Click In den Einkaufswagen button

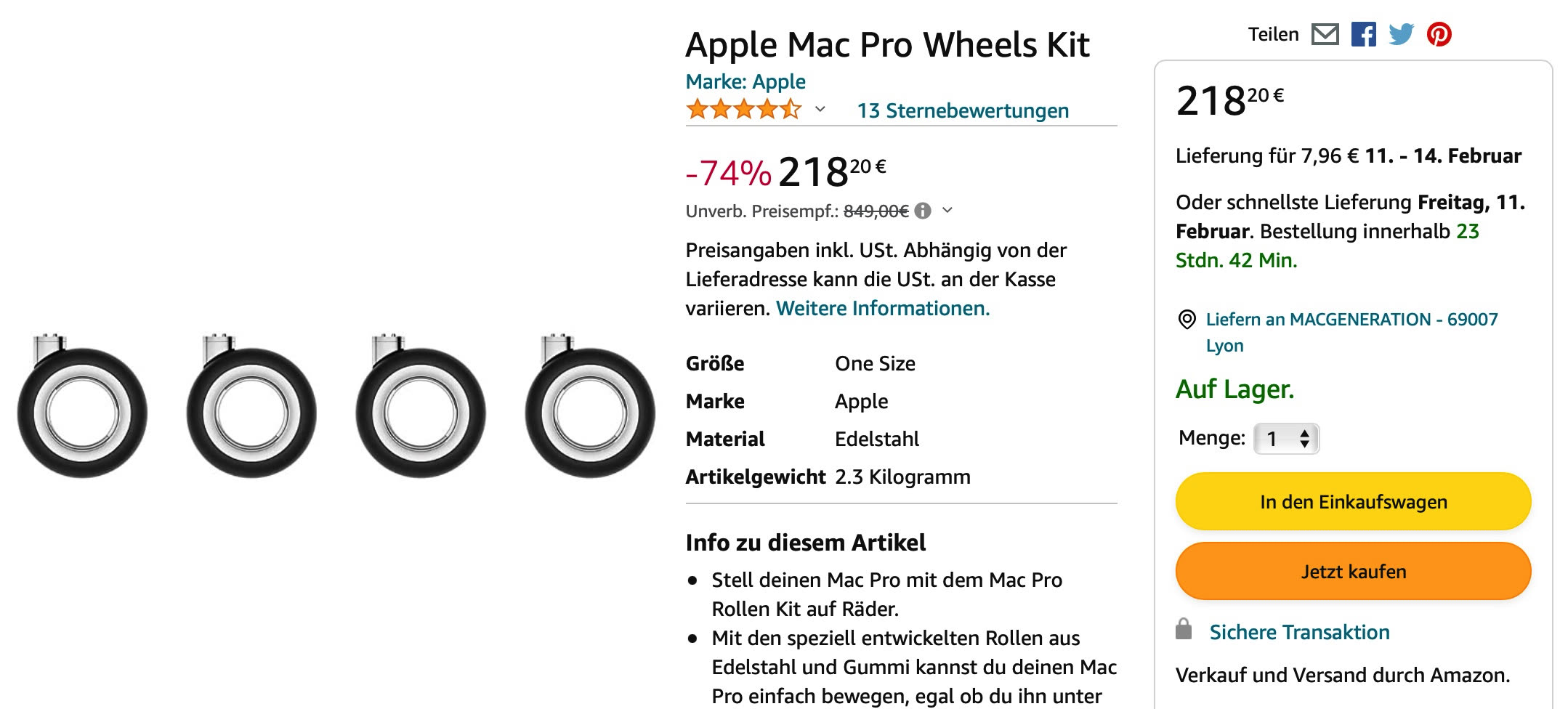1353,501
